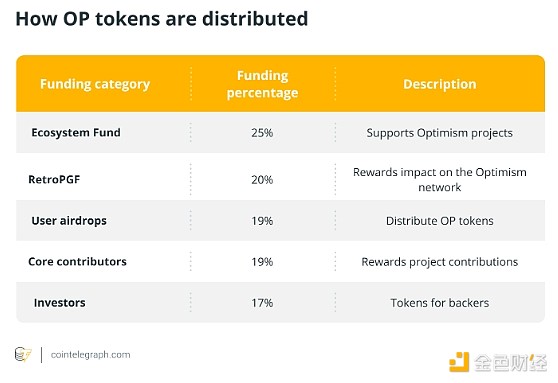
Task: Click the Tokens for backers description
Action: [x=439, y=303]
